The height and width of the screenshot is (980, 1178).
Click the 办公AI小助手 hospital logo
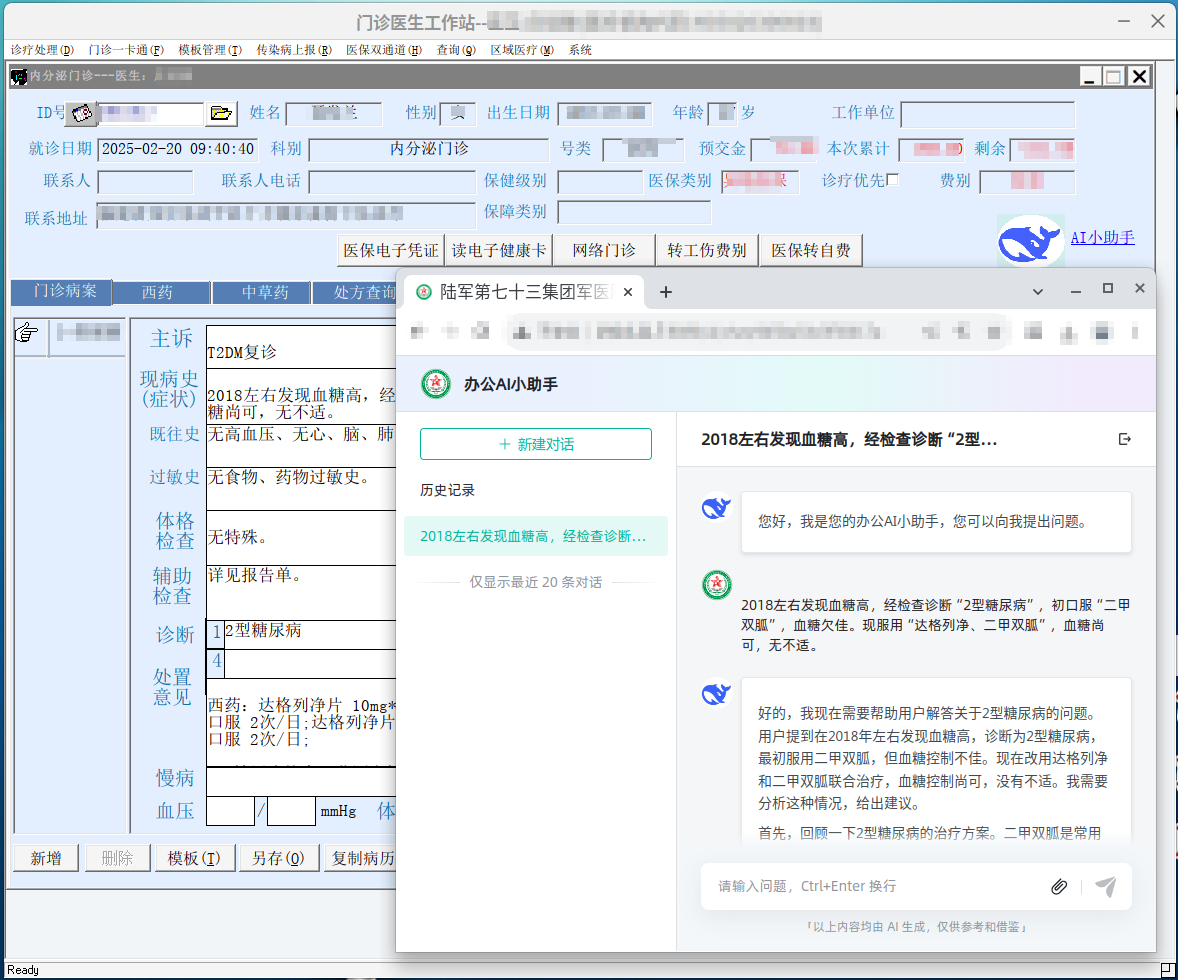point(436,384)
